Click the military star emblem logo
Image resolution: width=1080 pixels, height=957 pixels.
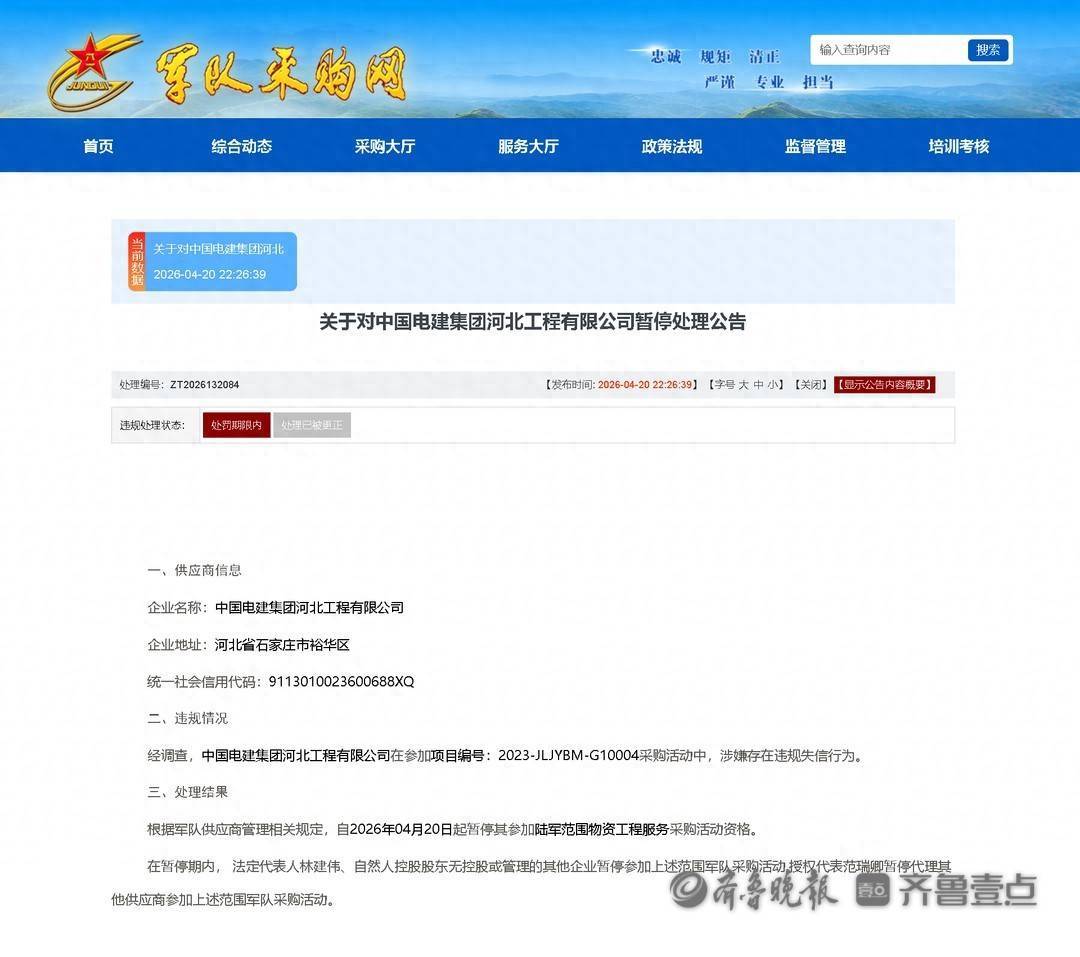coord(93,73)
